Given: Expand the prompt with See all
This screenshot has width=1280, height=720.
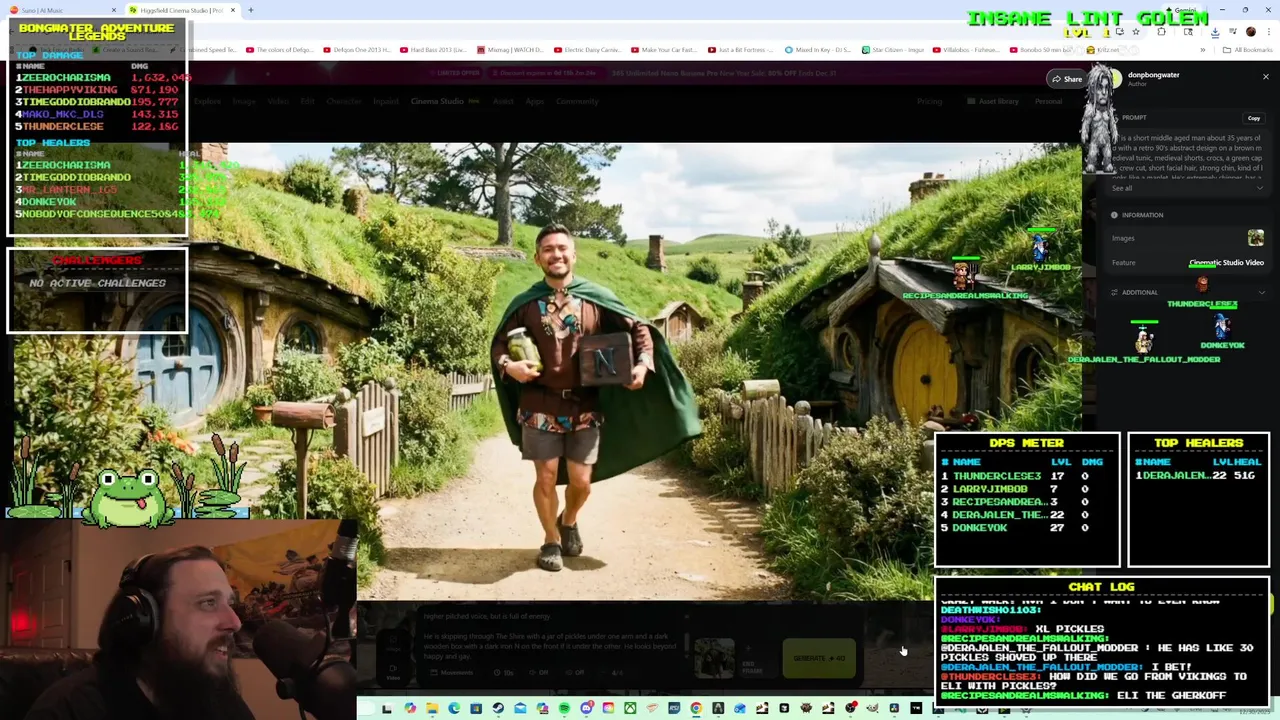Looking at the screenshot, I should coord(1122,188).
